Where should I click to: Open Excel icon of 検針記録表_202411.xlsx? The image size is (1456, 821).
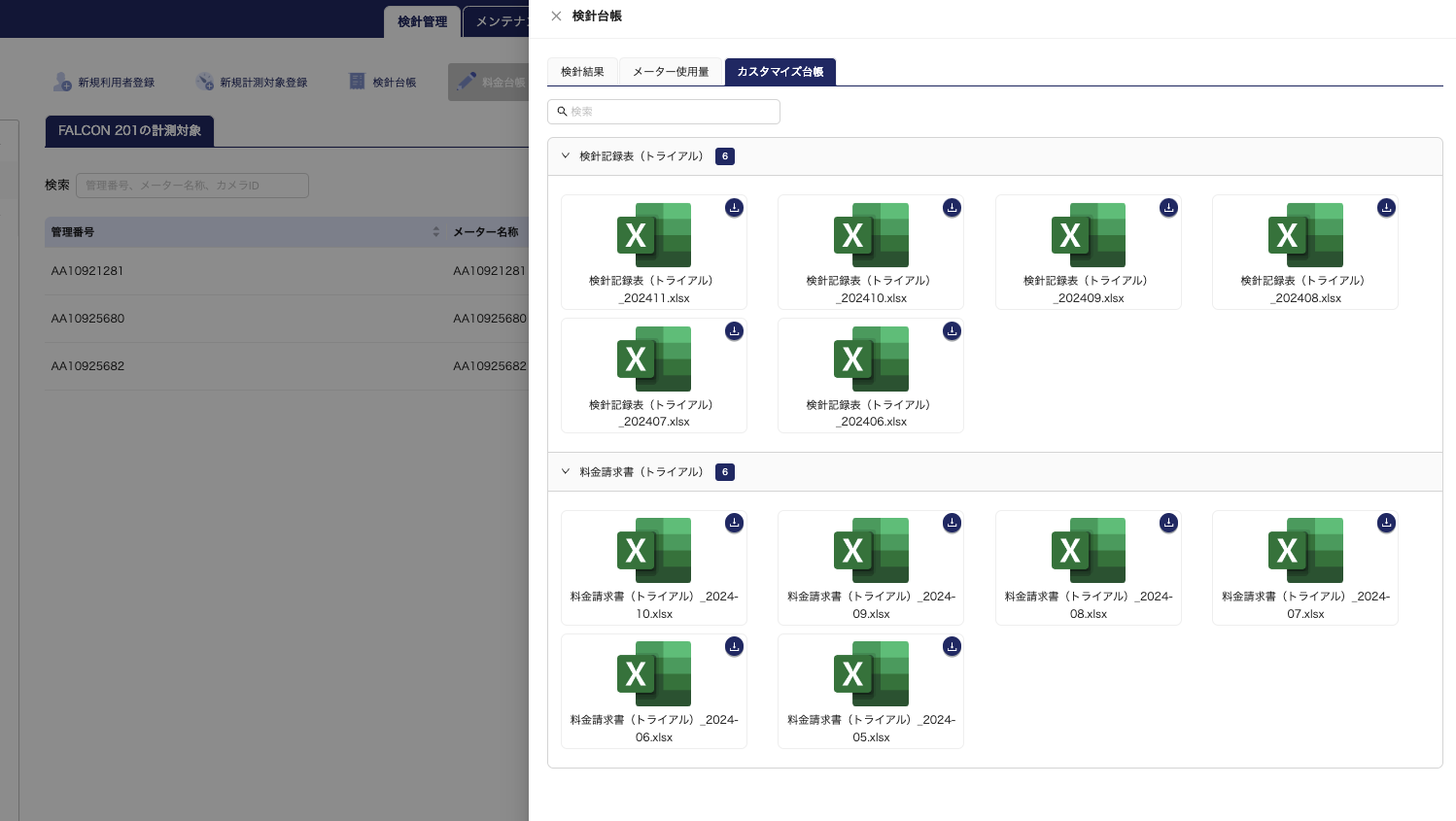pyautogui.click(x=654, y=235)
